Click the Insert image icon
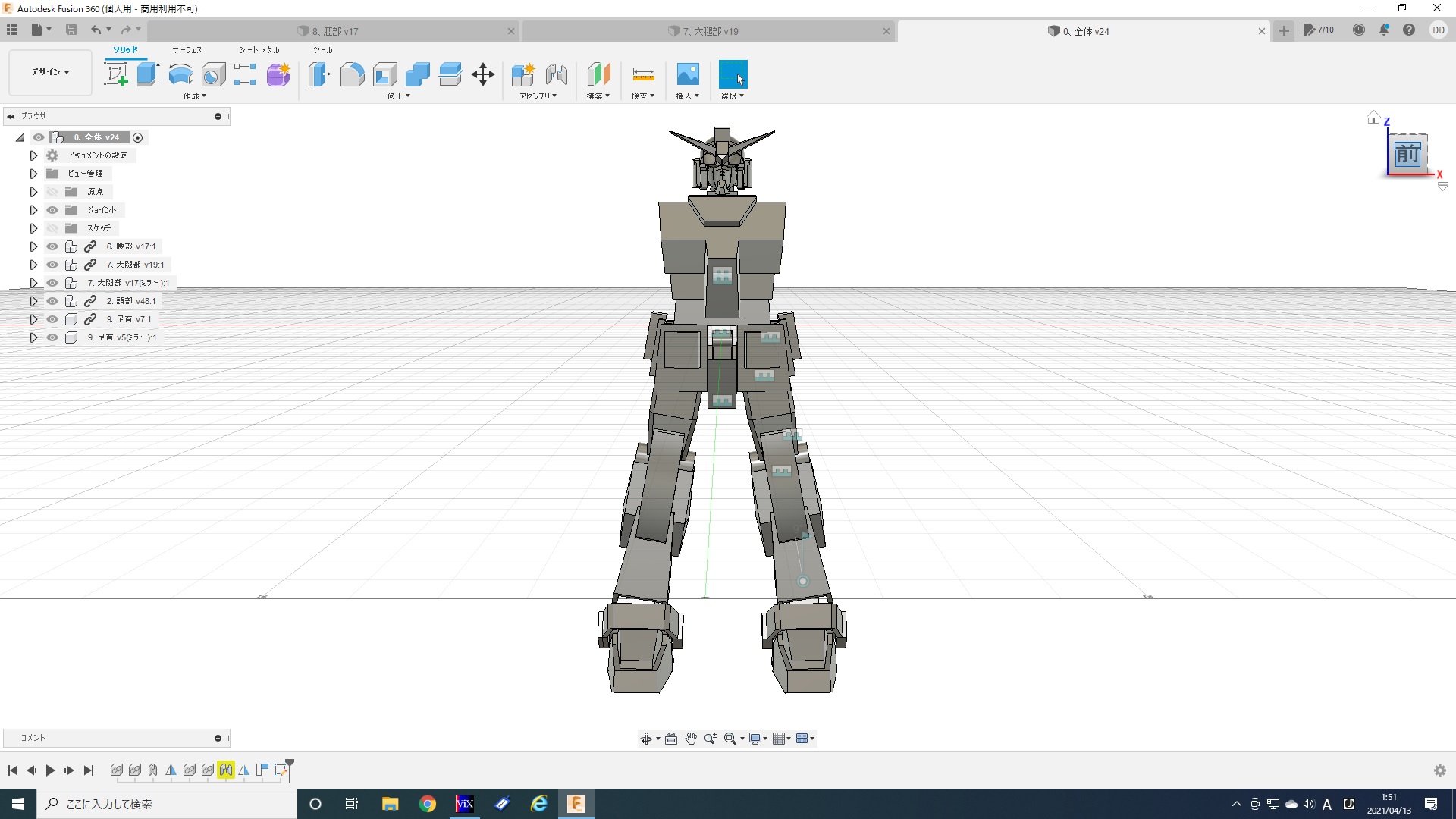The width and height of the screenshot is (1456, 819). 688,74
